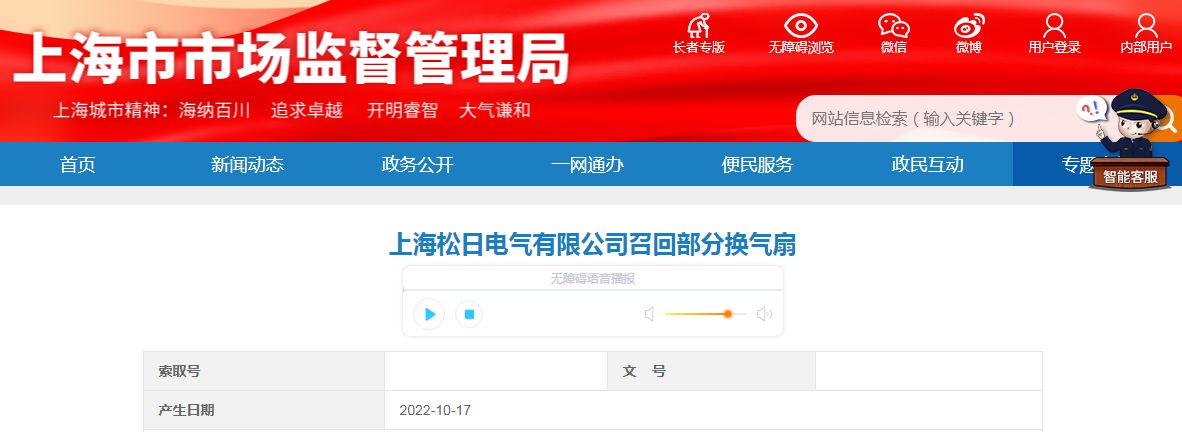Play the 无障碍语音播报 audio
Viewport: 1182px width, 432px height.
430,314
